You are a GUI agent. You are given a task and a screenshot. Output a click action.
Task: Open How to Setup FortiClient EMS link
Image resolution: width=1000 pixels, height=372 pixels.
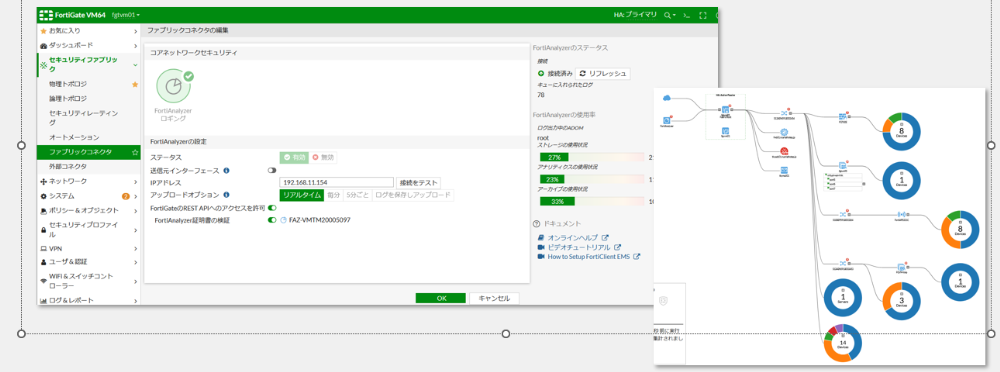click(589, 257)
